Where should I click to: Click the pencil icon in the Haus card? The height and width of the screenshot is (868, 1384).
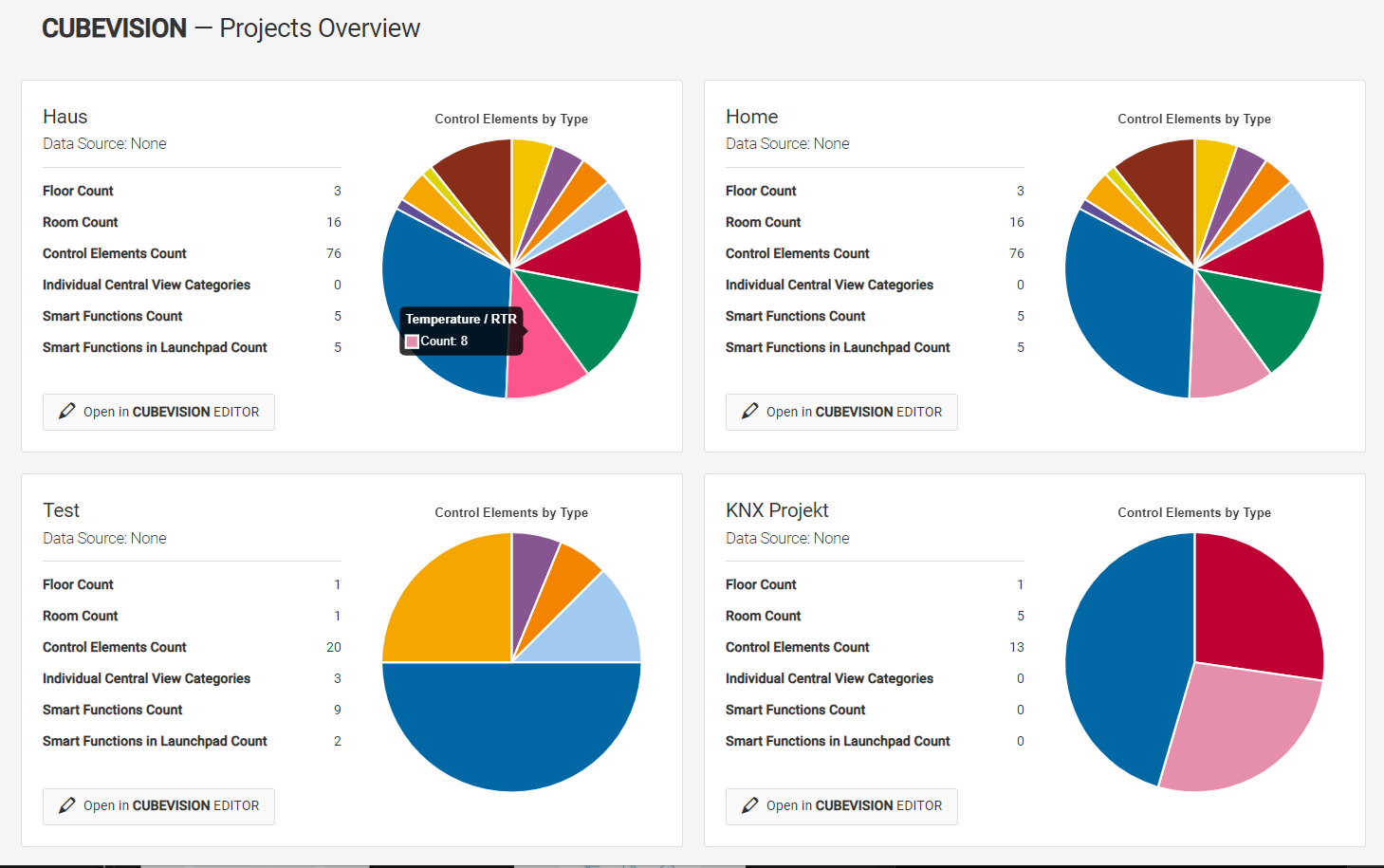(x=66, y=412)
